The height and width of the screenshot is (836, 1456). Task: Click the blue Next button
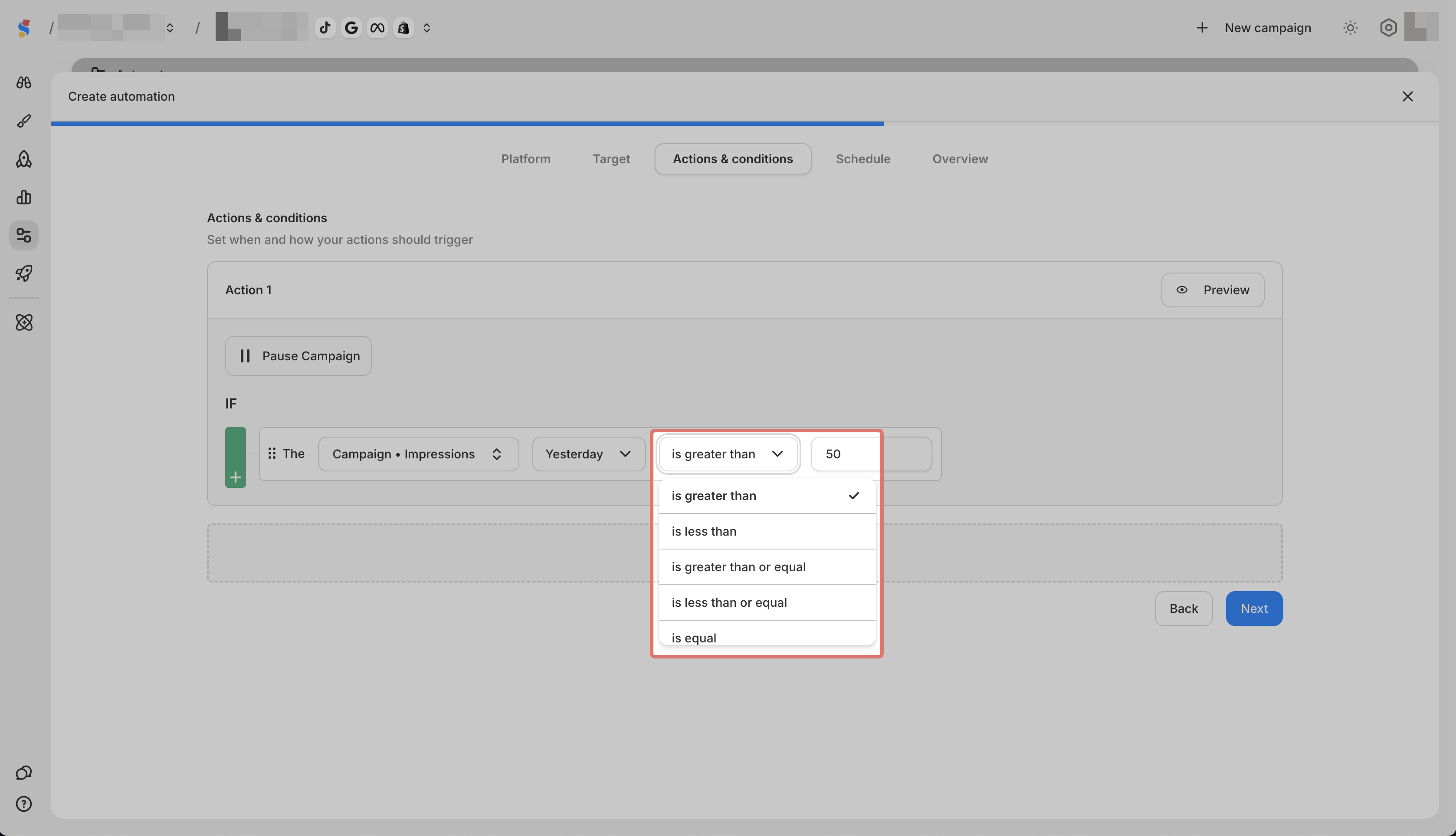click(x=1253, y=609)
